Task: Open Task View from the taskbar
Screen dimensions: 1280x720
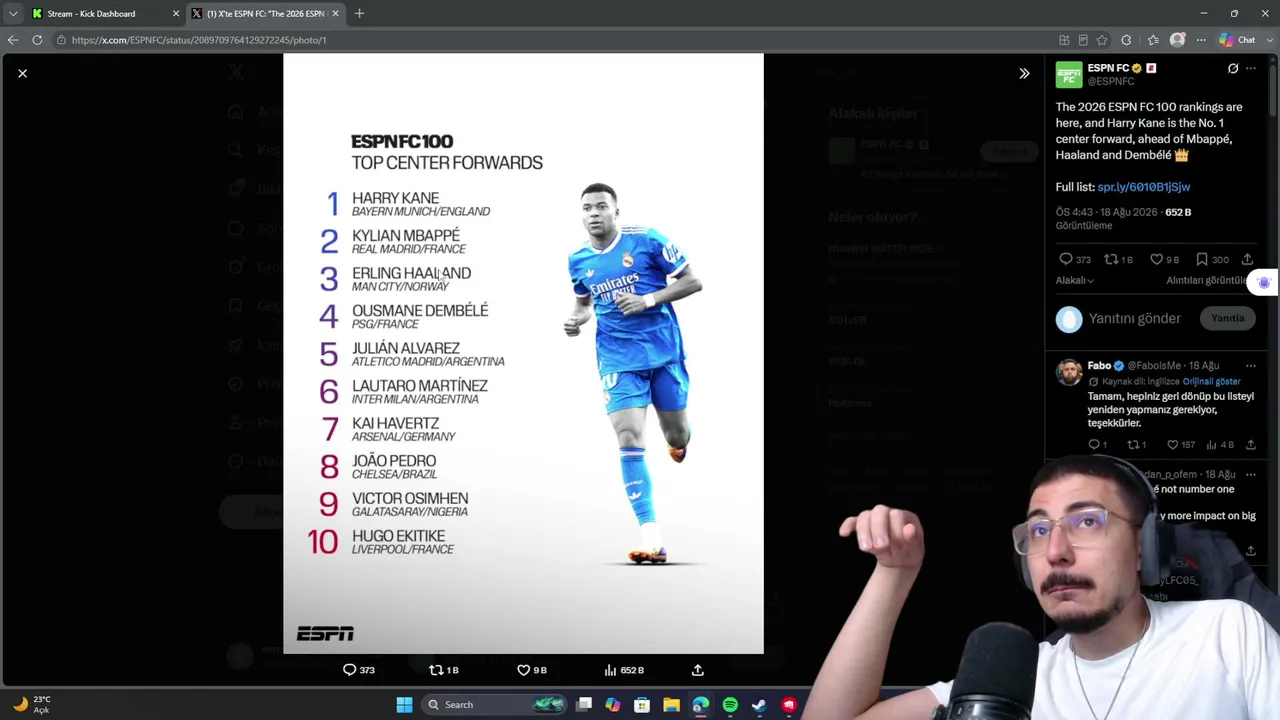Action: pyautogui.click(x=584, y=705)
